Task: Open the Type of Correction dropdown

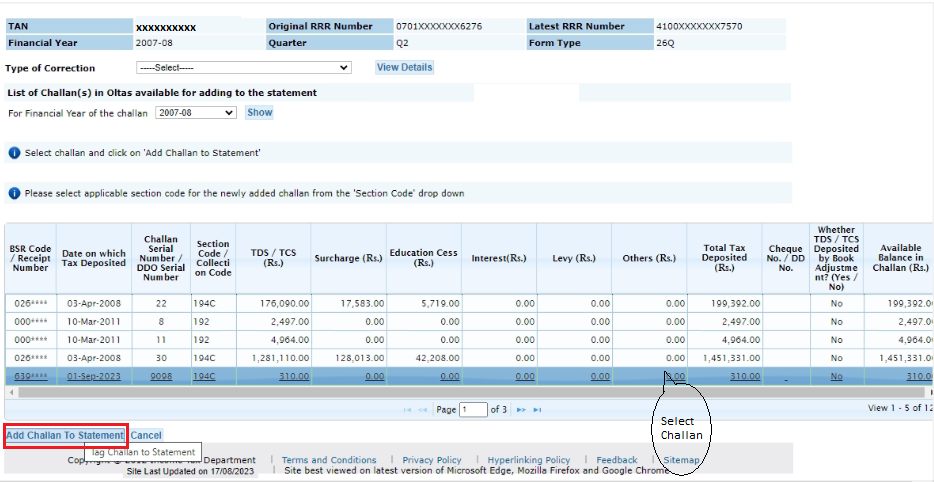Action: 243,68
